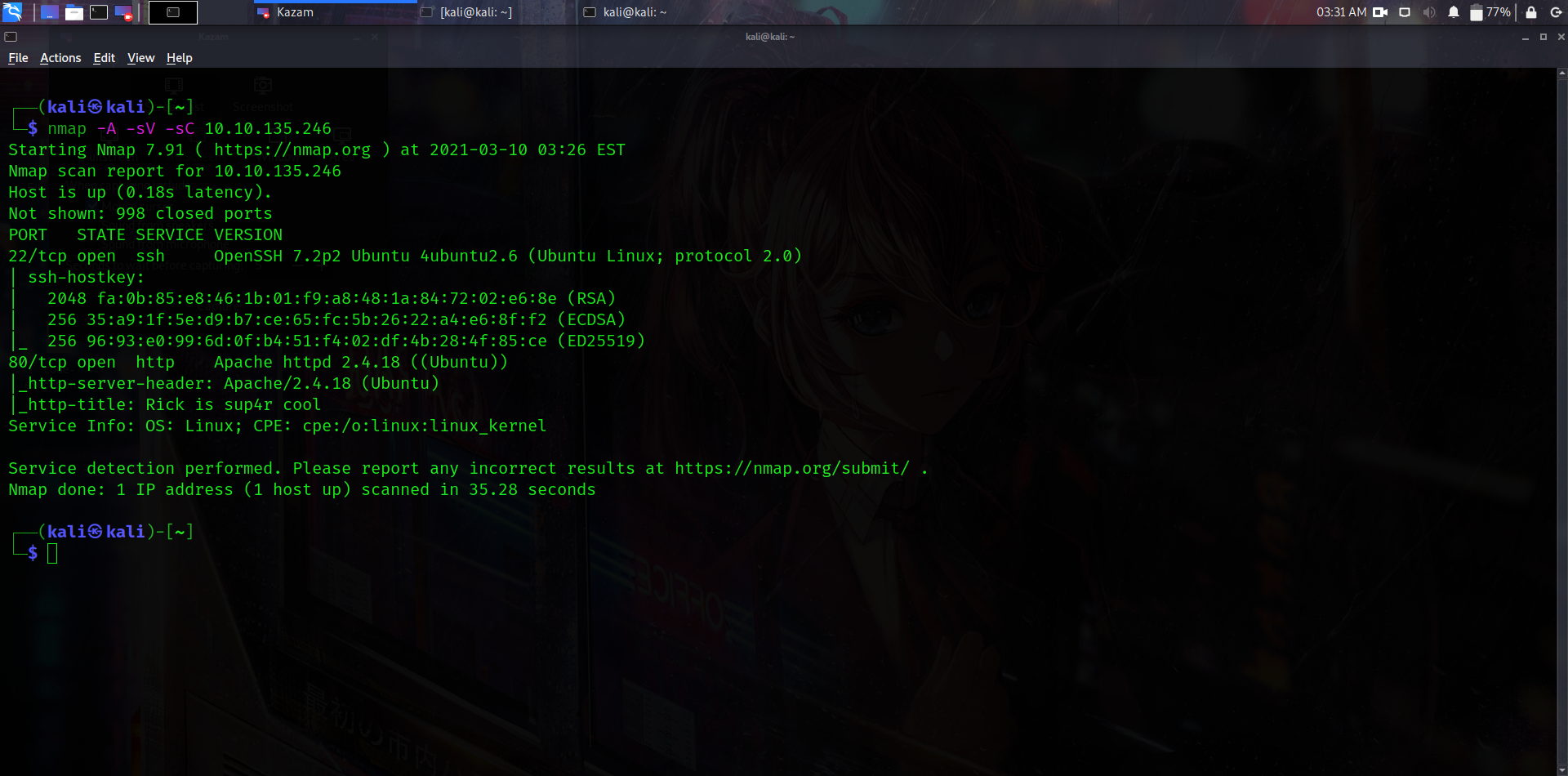Click the panel clock showing 03:31 AM
Screen dimensions: 1568x776
pos(1341,12)
